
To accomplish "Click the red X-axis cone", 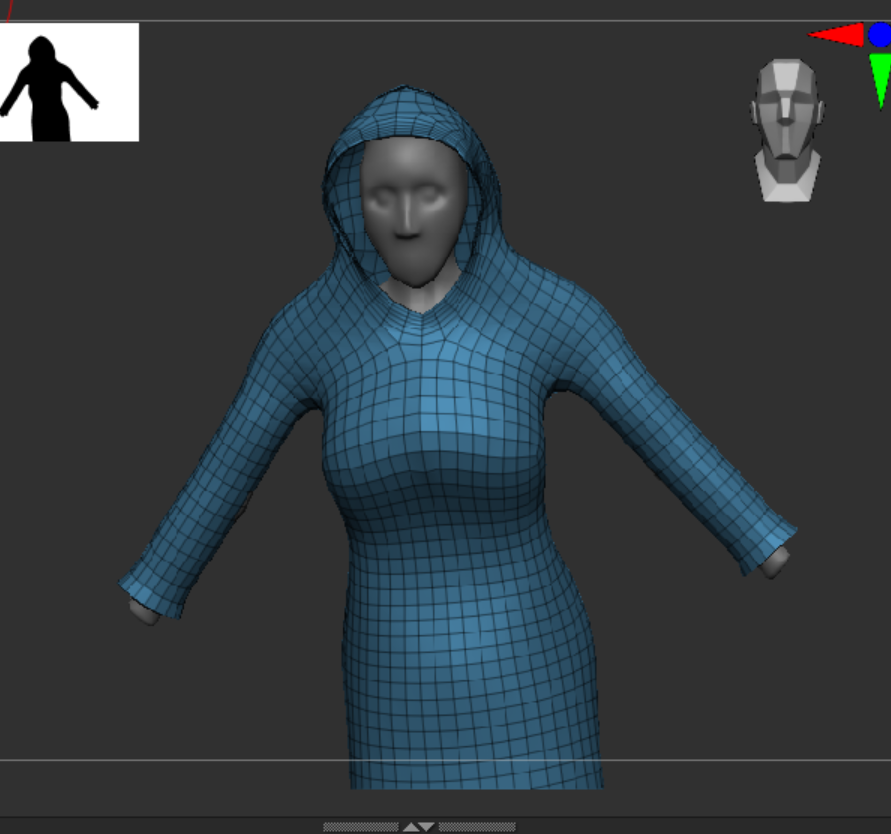I will click(838, 35).
